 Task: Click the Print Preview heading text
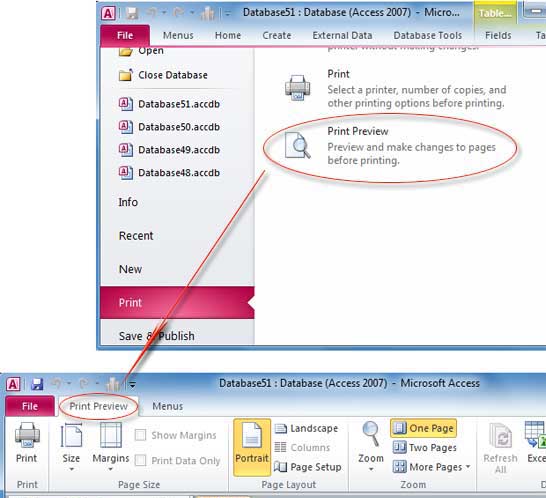[x=358, y=131]
